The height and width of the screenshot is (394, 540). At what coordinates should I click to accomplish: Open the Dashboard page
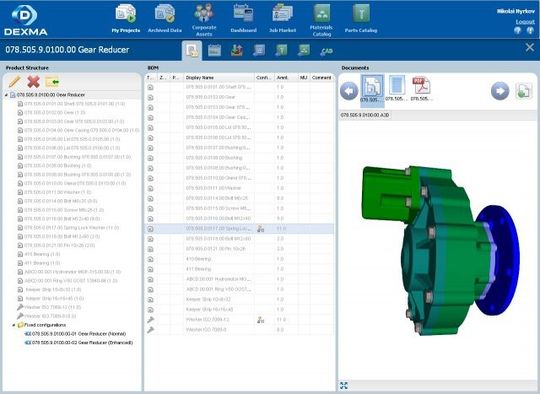coord(243,19)
